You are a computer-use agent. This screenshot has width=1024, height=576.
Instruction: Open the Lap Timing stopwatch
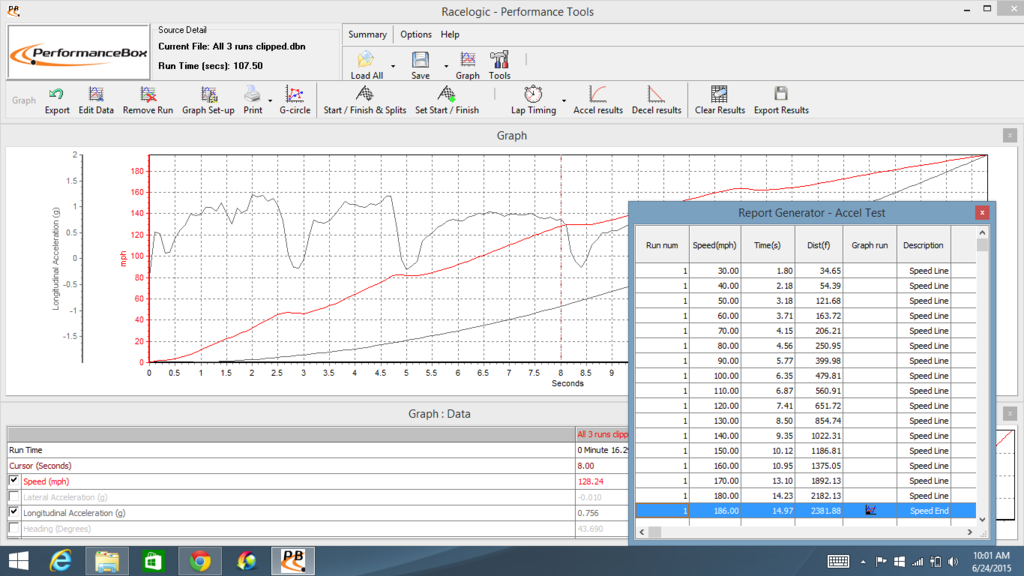pos(533,95)
